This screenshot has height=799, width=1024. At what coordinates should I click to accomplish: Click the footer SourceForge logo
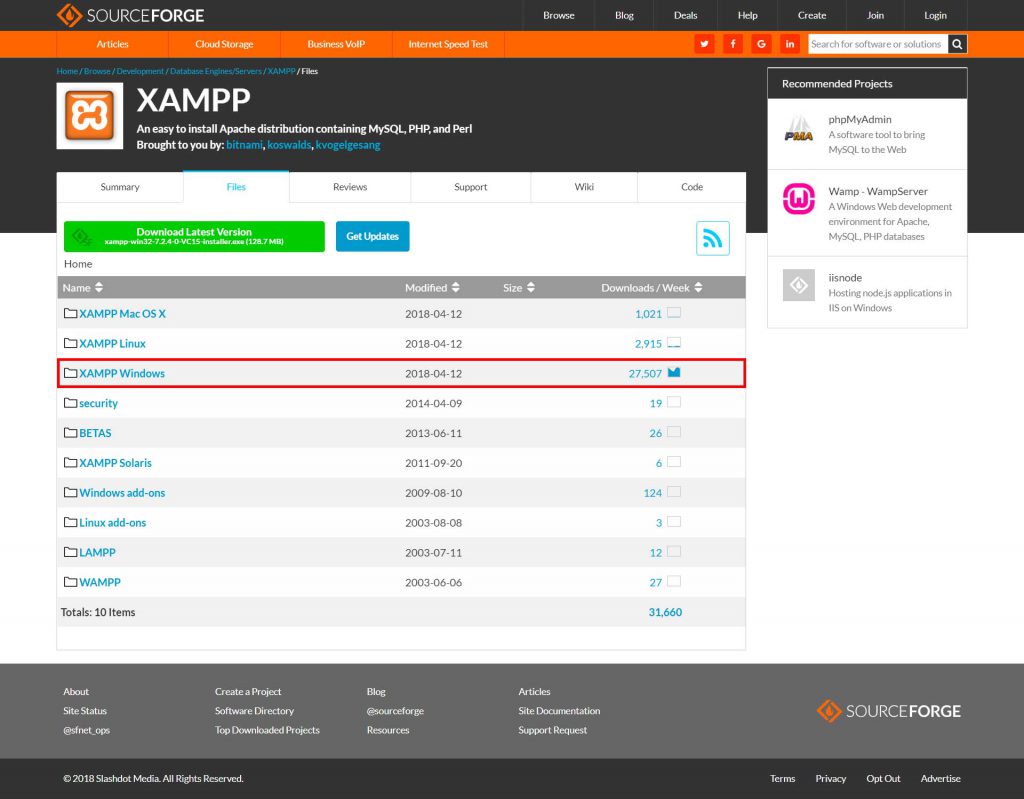[x=889, y=711]
